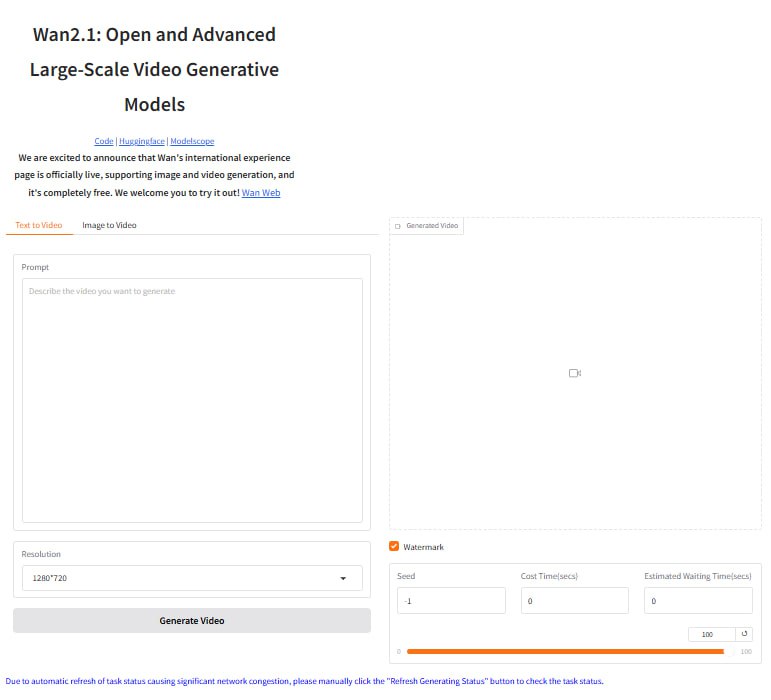
Task: Click the small Generated Video label icon
Action: [398, 226]
